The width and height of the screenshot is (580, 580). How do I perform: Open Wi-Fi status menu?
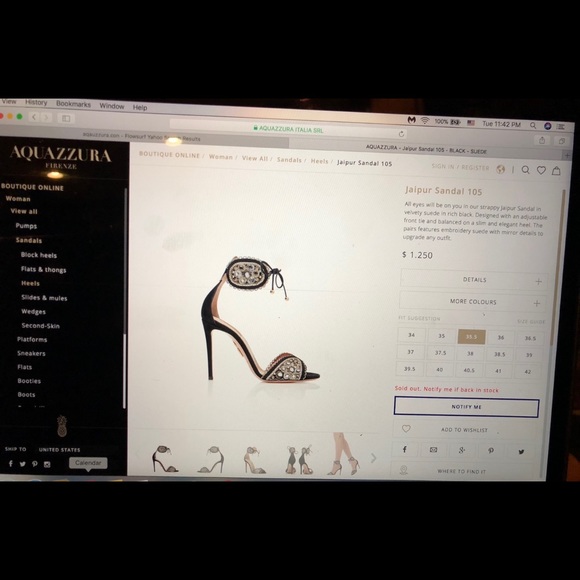pos(425,121)
